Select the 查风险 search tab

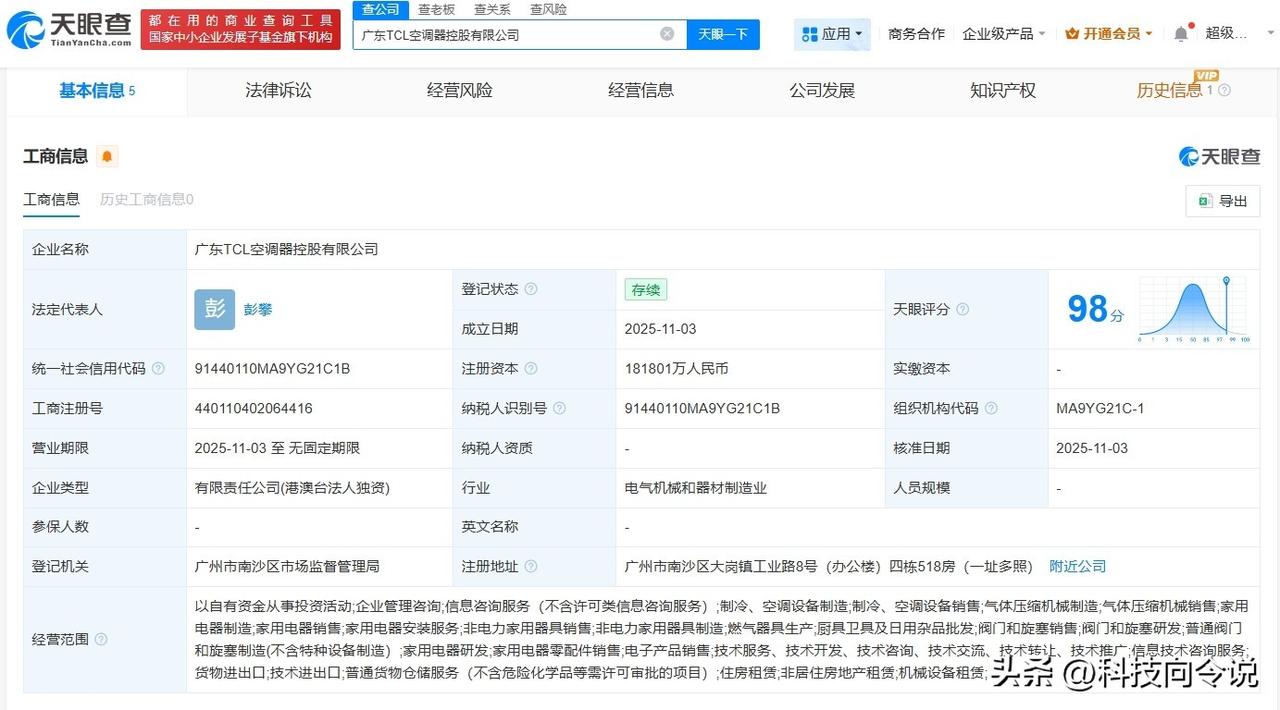[548, 9]
